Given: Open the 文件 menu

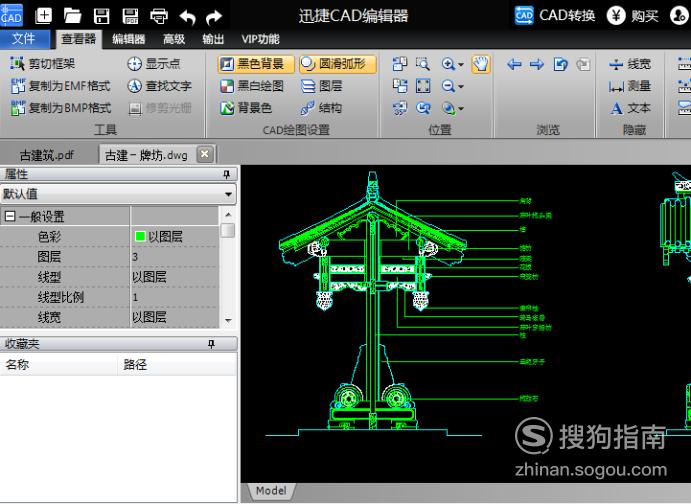Looking at the screenshot, I should coord(24,39).
